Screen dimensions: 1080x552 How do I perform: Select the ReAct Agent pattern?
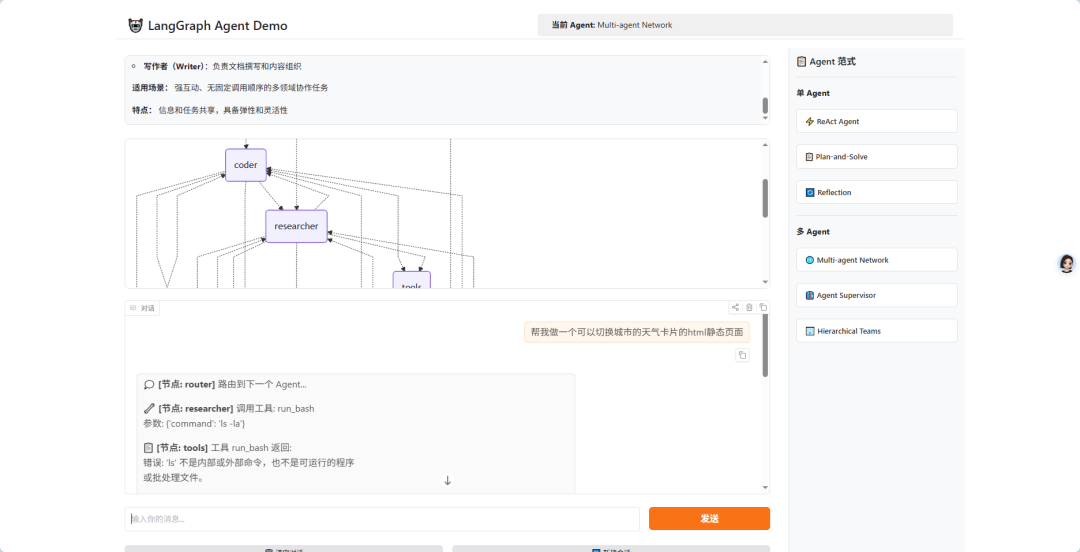(877, 121)
